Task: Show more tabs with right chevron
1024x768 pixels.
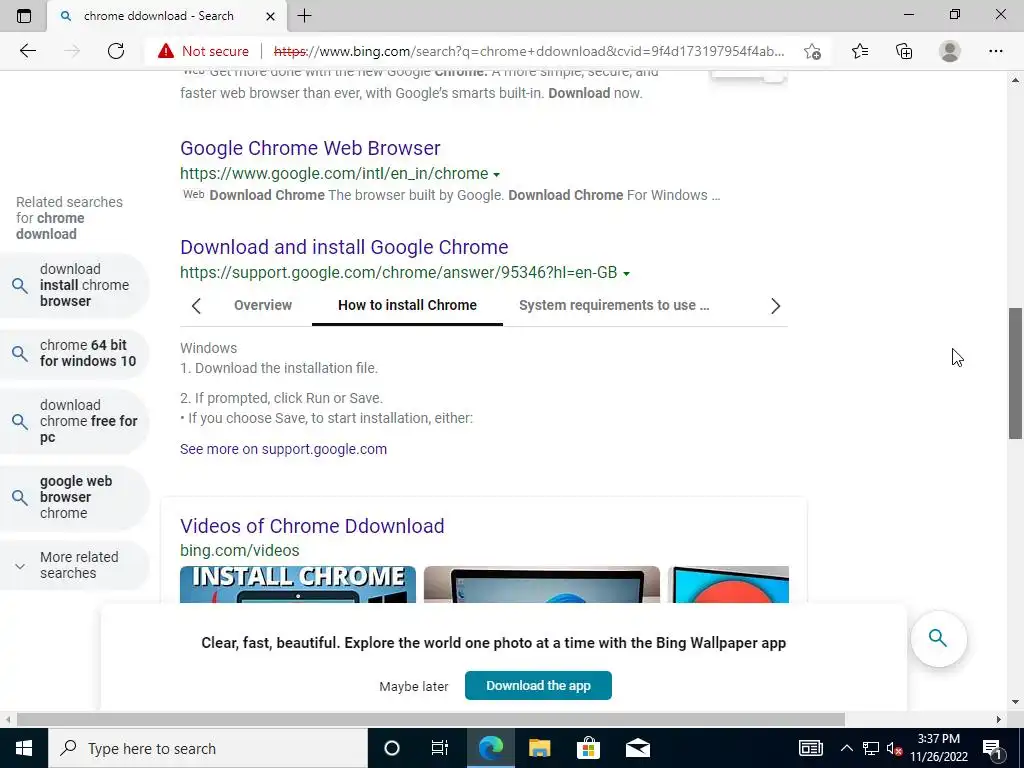Action: point(775,306)
